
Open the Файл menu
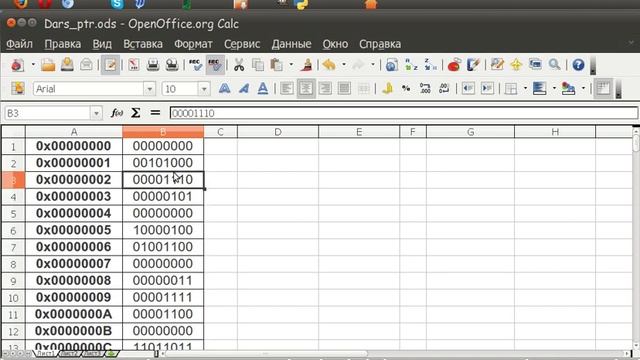point(19,44)
